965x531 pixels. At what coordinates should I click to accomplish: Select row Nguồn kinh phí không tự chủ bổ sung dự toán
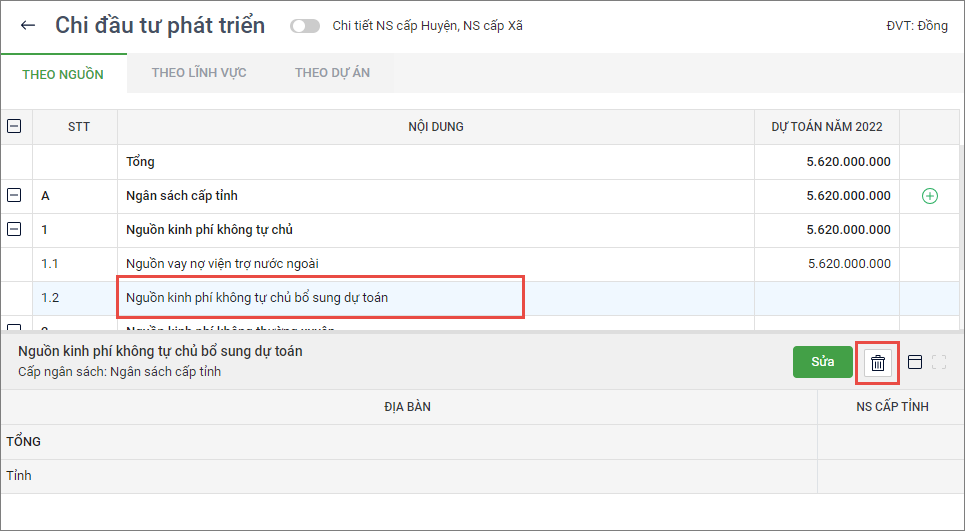pyautogui.click(x=257, y=298)
